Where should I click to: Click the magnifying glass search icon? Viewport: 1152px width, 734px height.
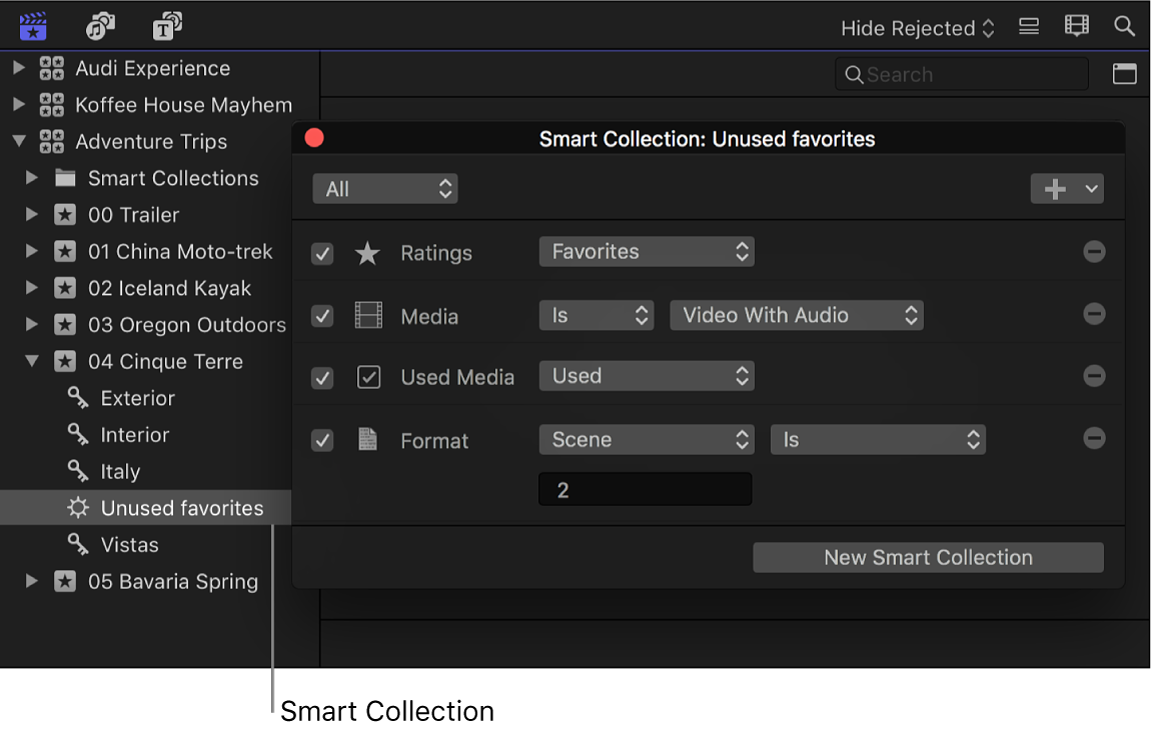tap(1124, 27)
